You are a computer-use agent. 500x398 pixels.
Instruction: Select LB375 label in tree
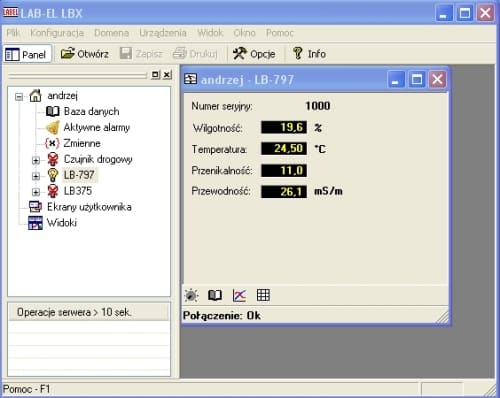(78, 191)
